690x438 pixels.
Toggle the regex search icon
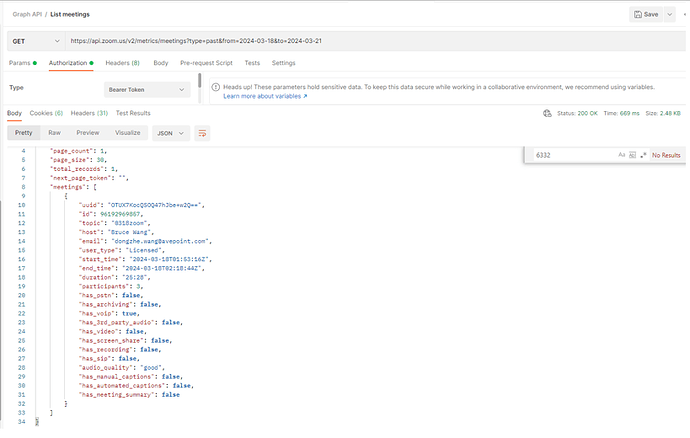click(x=643, y=155)
